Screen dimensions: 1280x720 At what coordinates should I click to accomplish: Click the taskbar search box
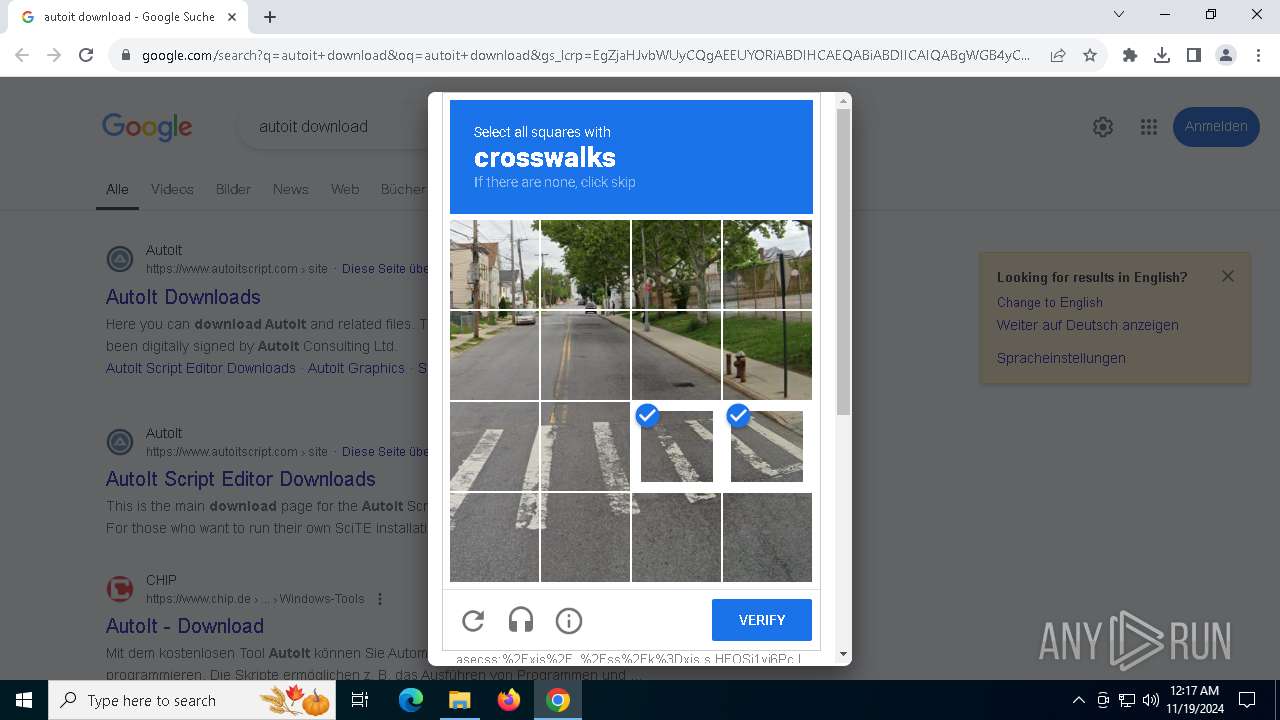194,700
